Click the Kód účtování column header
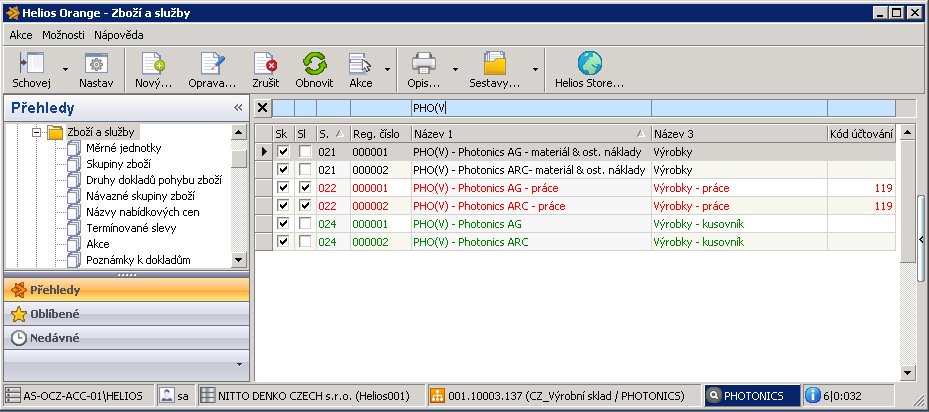This screenshot has width=929, height=412. pyautogui.click(x=861, y=134)
